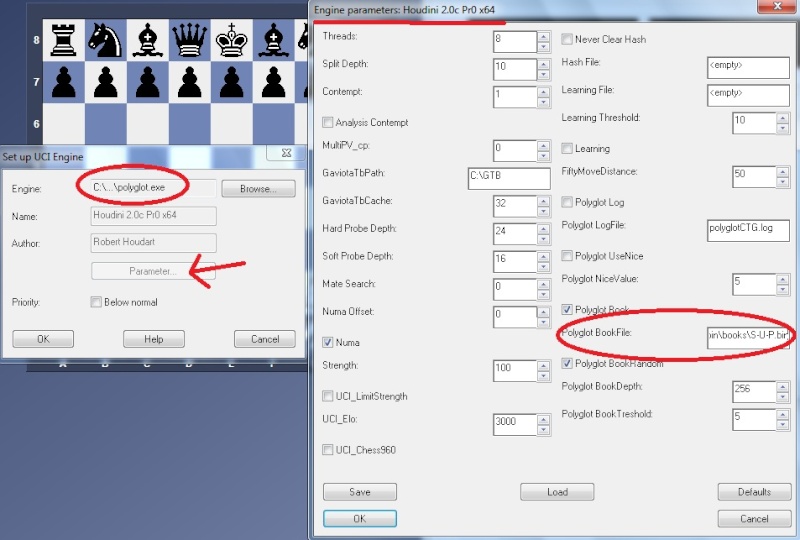Click the Browse button for engine path

click(258, 188)
